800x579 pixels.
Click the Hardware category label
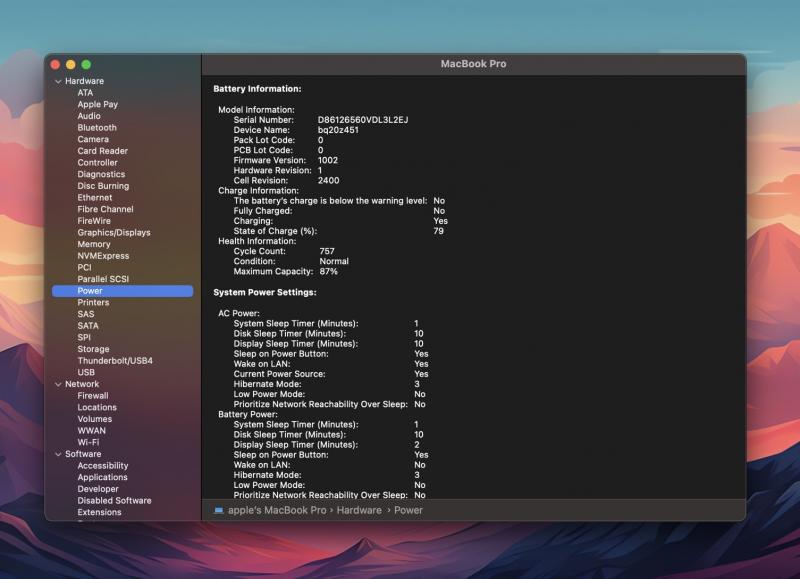[x=84, y=81]
